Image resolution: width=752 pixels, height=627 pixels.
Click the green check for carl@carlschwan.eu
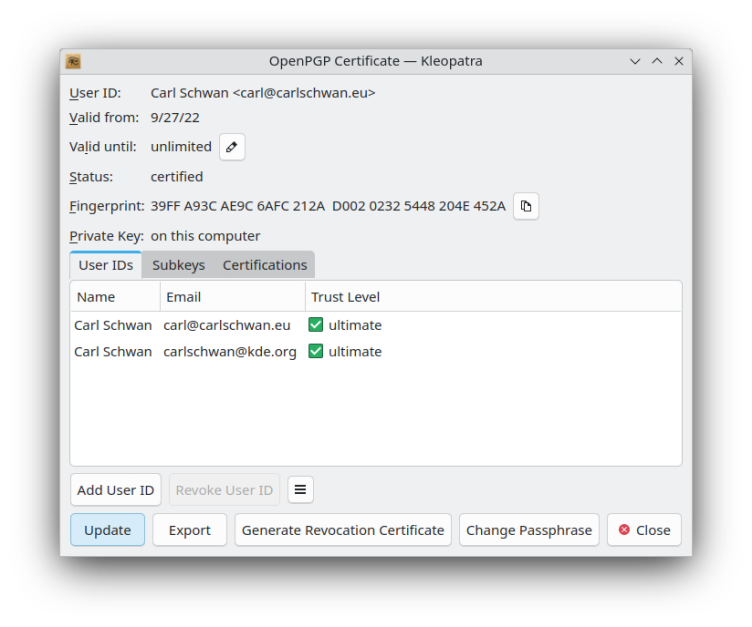pyautogui.click(x=316, y=325)
